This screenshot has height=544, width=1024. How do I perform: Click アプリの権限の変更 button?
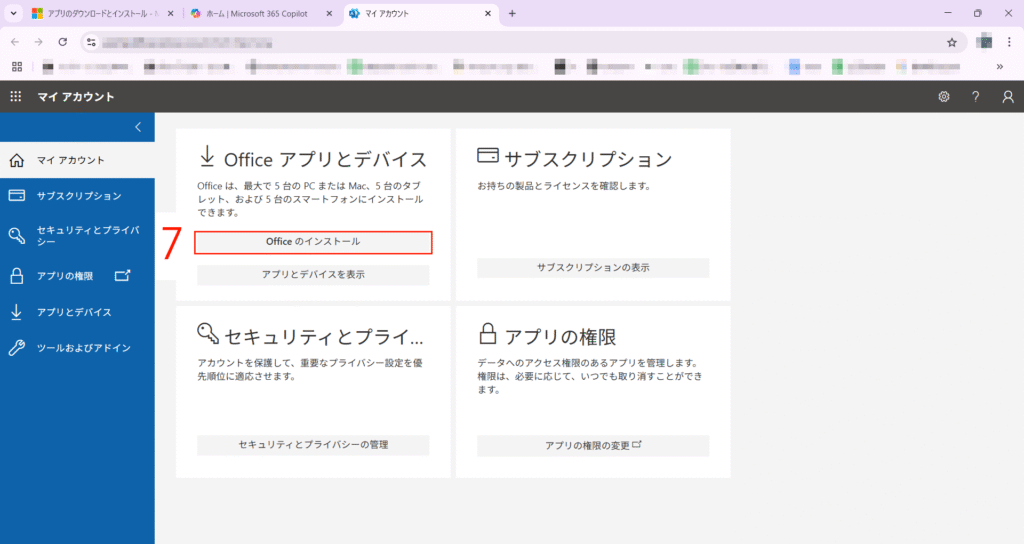593,445
